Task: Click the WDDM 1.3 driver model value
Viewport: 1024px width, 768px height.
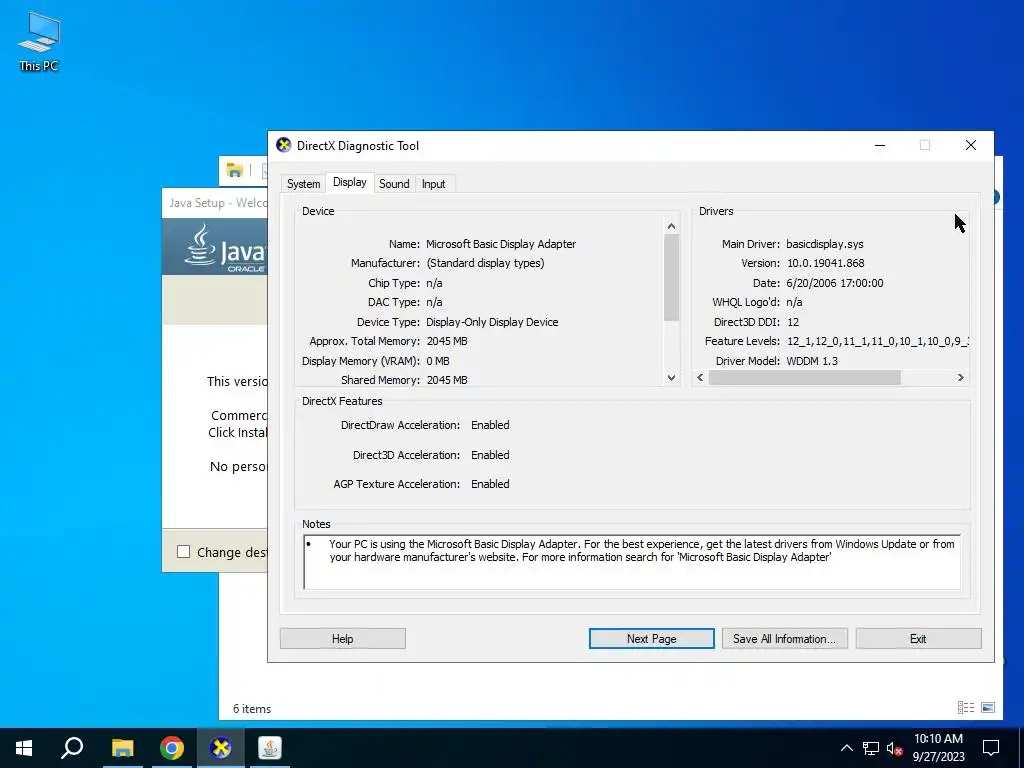Action: click(812, 360)
